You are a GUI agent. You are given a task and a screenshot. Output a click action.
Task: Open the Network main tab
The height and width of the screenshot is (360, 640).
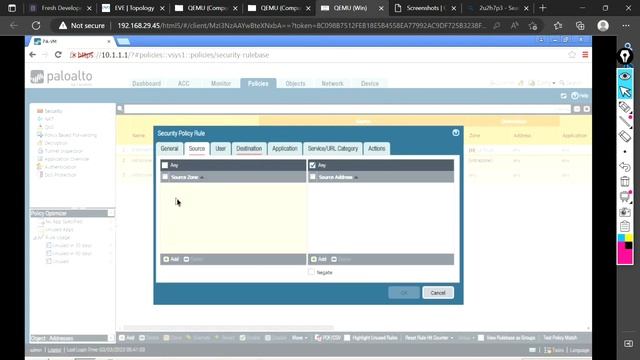[333, 83]
